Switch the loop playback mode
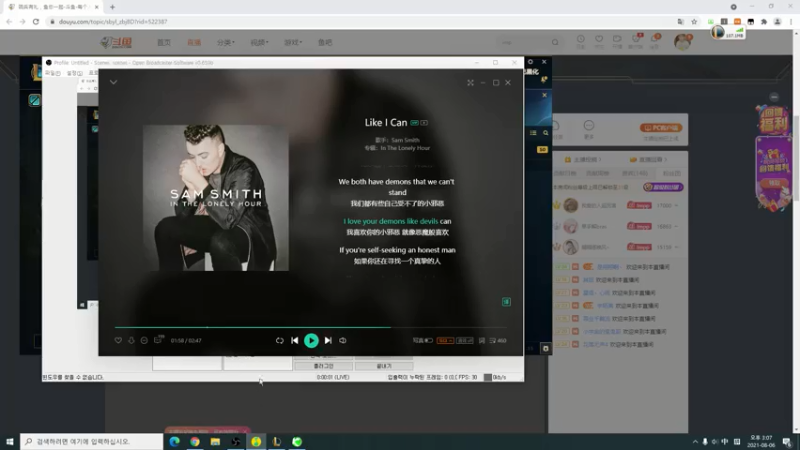 tap(280, 340)
